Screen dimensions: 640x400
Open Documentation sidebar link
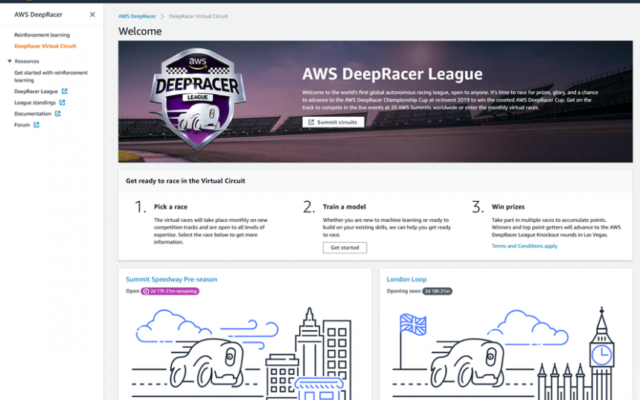coord(33,113)
